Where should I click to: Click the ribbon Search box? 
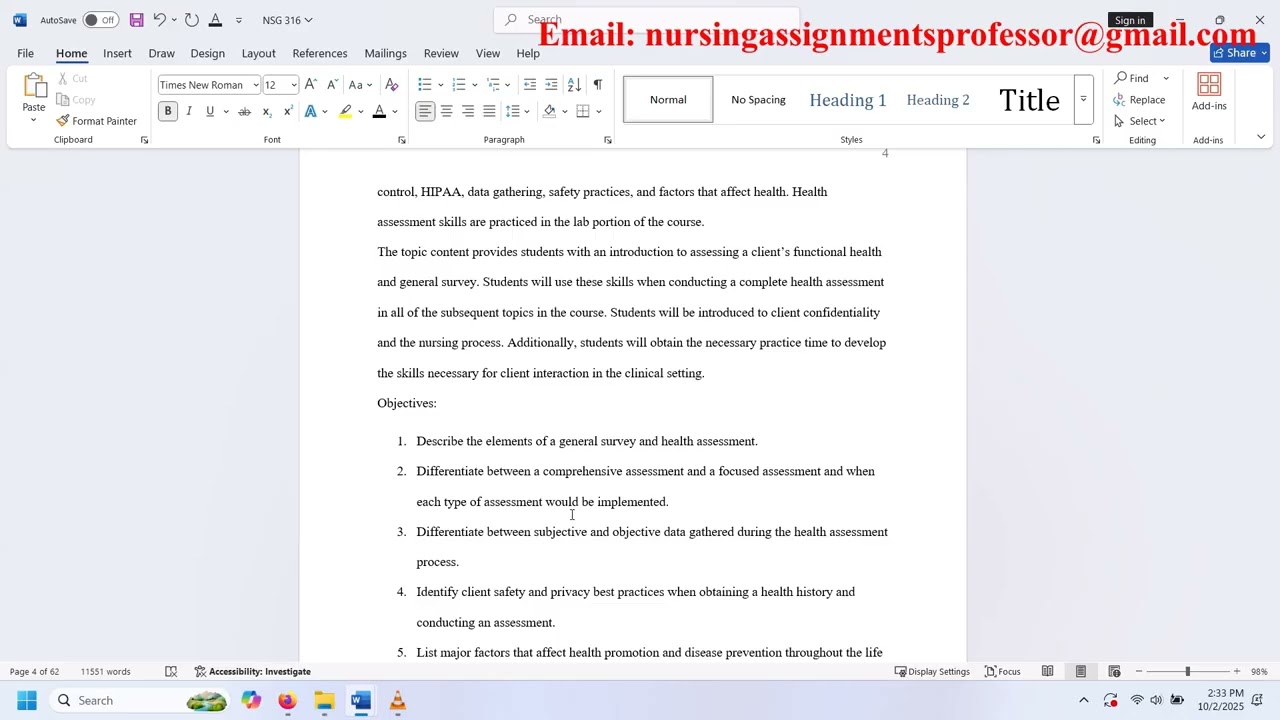(647, 20)
